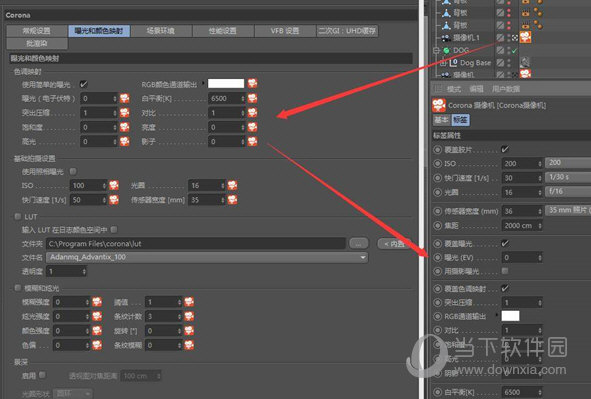Click Corona camera icon beside 条纹计数 field

(189, 316)
